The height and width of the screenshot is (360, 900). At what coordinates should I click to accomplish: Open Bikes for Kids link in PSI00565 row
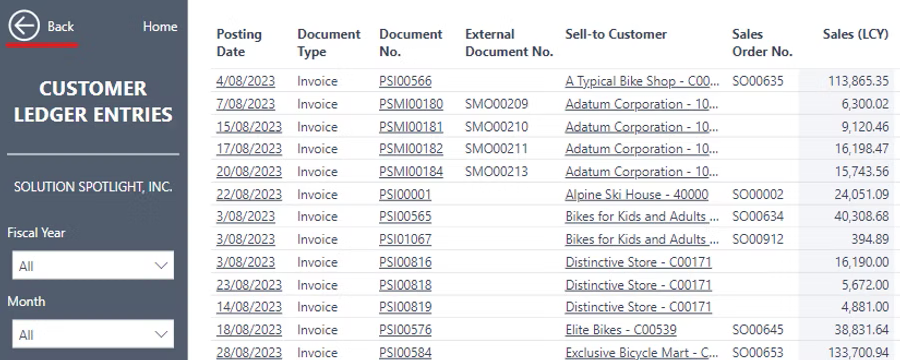click(642, 216)
